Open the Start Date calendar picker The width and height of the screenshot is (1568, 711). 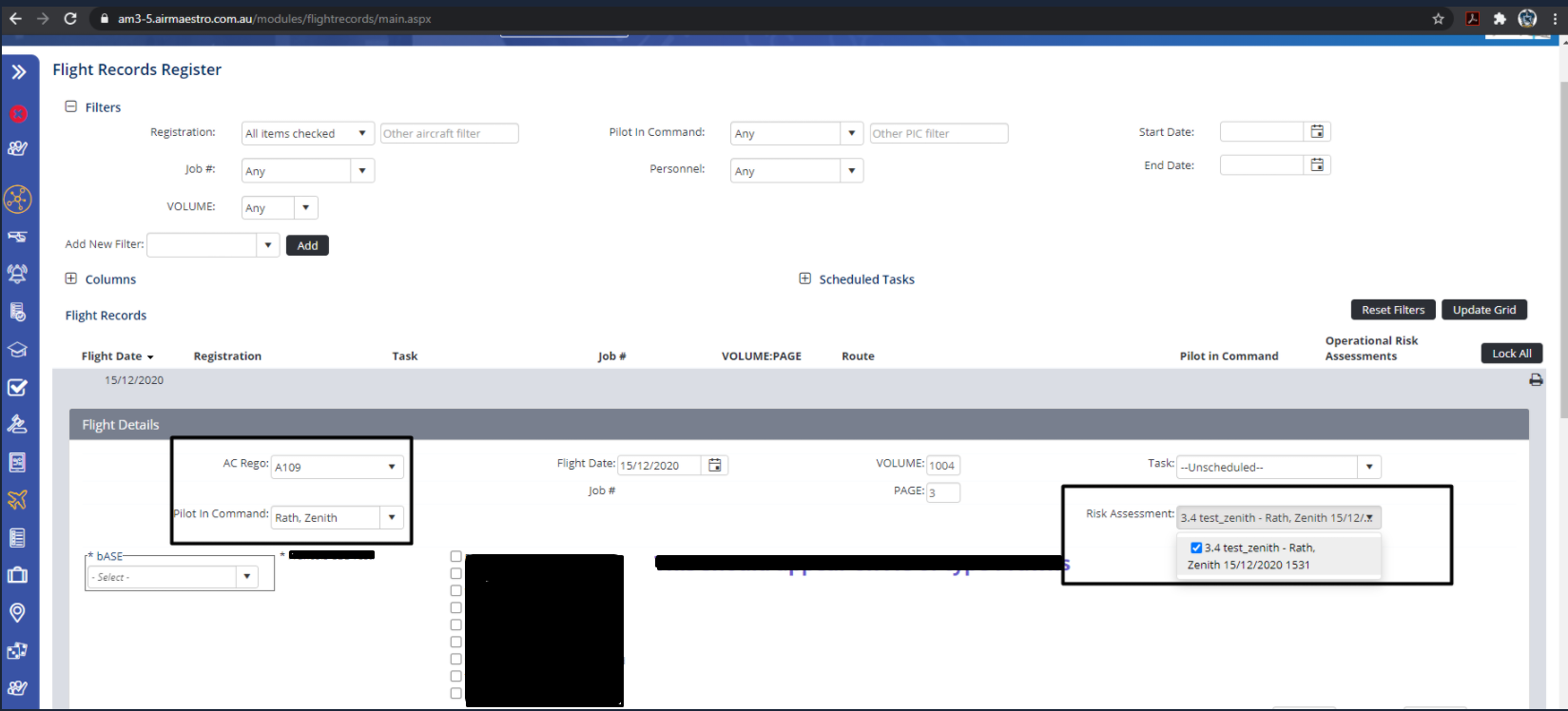(x=1317, y=132)
